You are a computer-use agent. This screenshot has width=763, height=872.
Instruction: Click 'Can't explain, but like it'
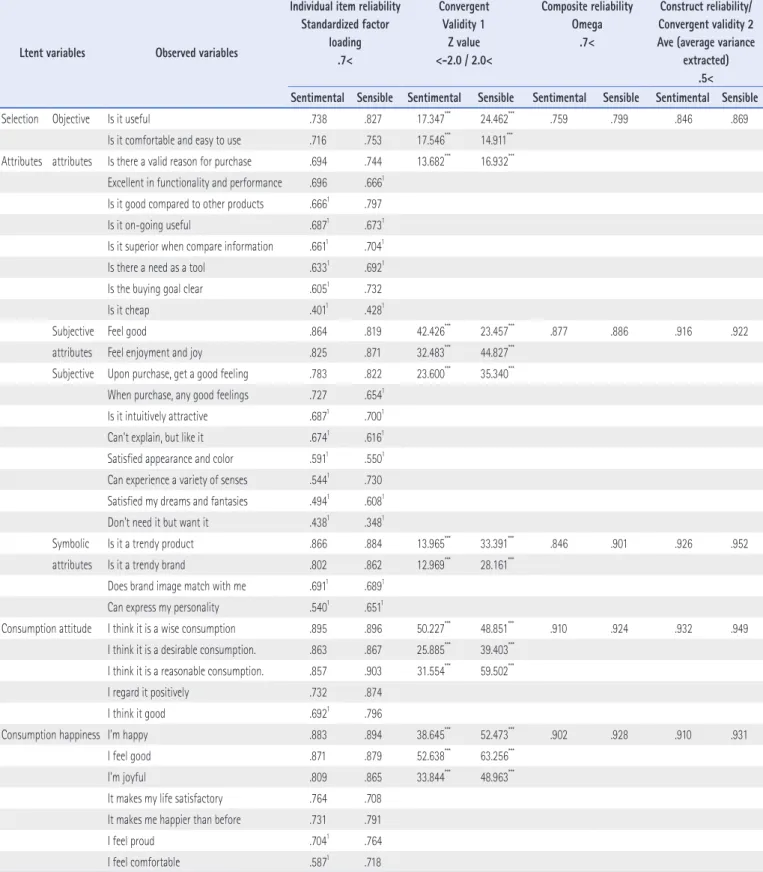coord(155,438)
